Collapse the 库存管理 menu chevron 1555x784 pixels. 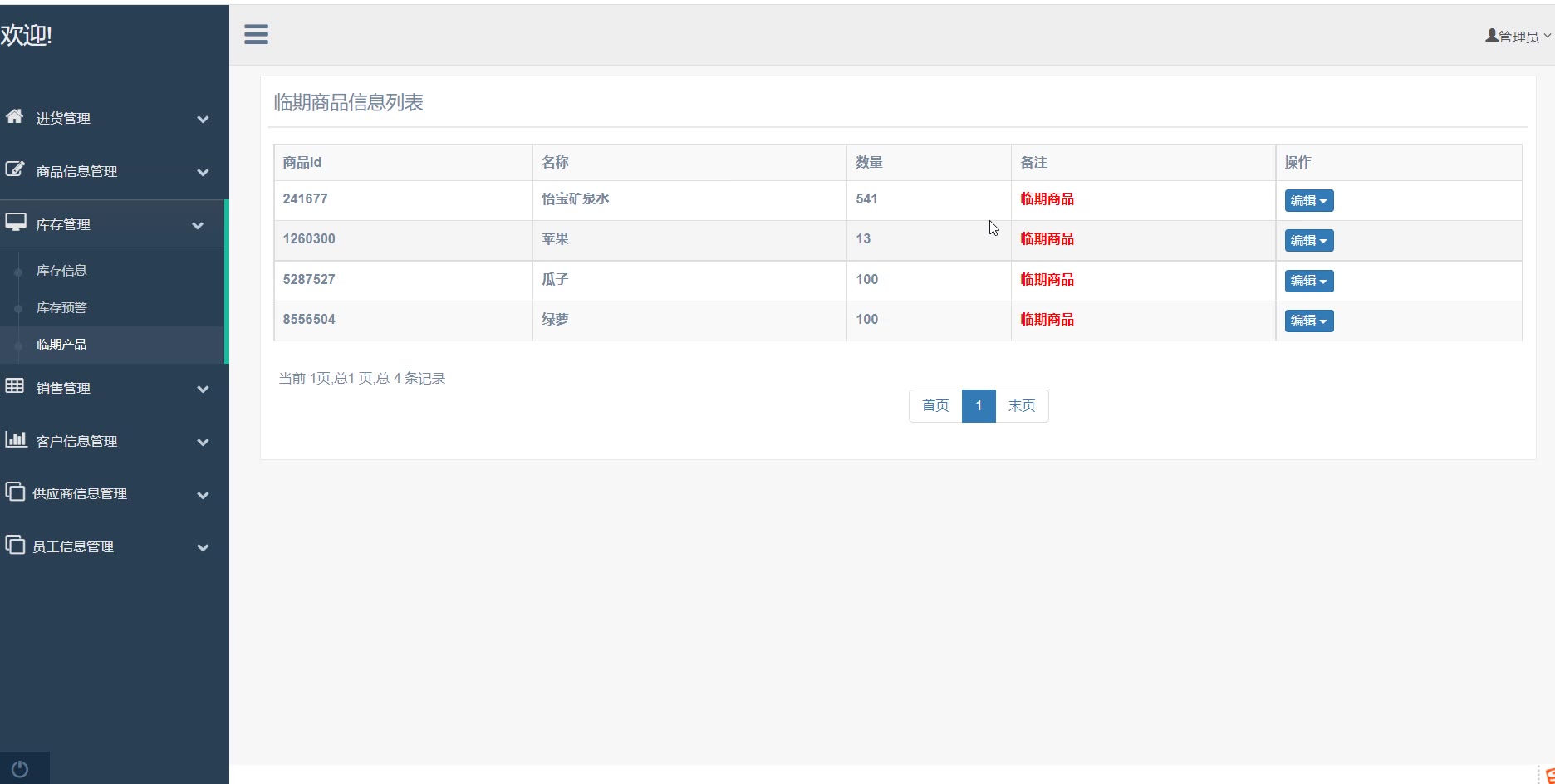point(198,225)
